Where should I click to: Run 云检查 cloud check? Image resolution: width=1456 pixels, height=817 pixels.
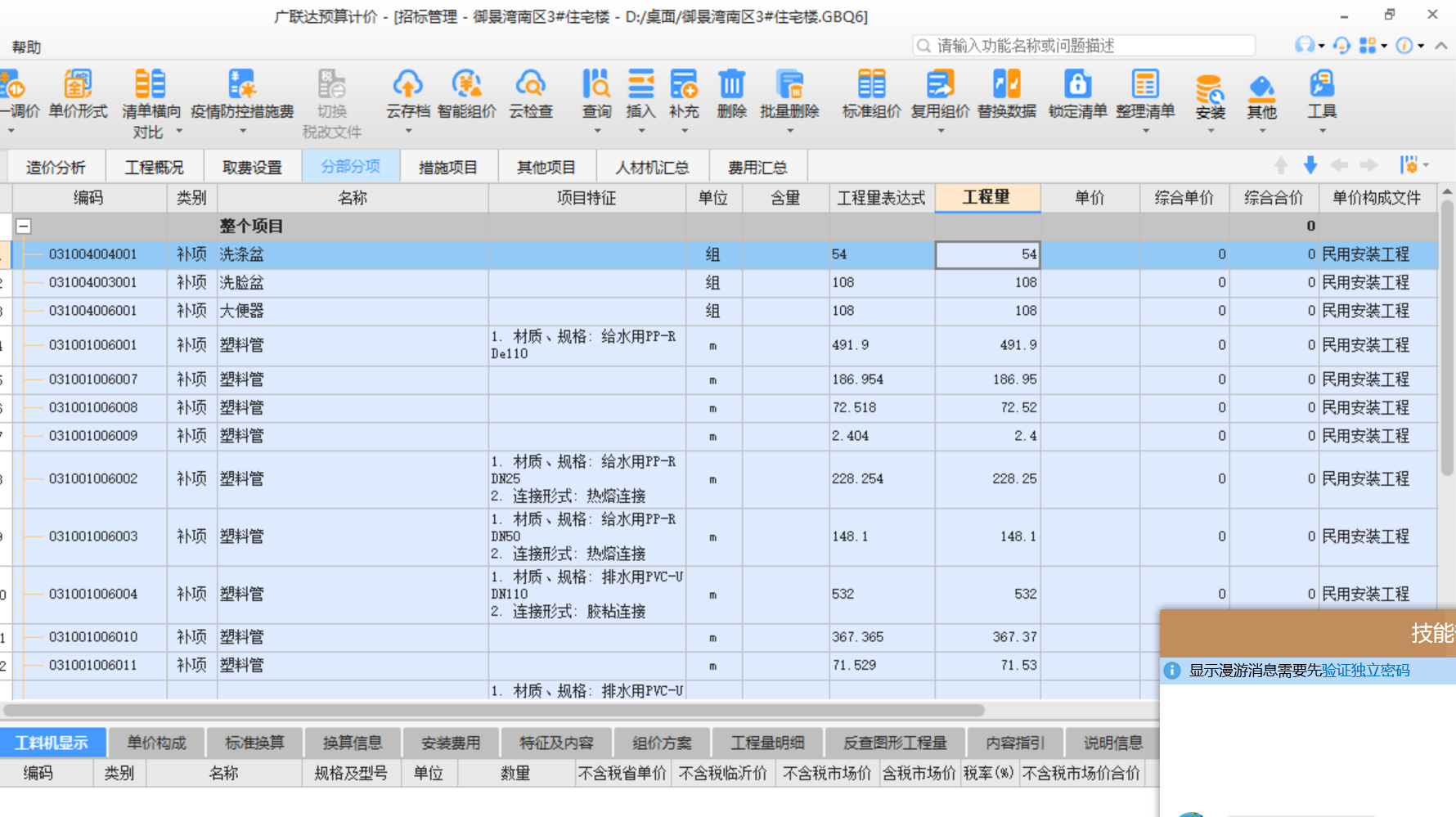click(531, 94)
